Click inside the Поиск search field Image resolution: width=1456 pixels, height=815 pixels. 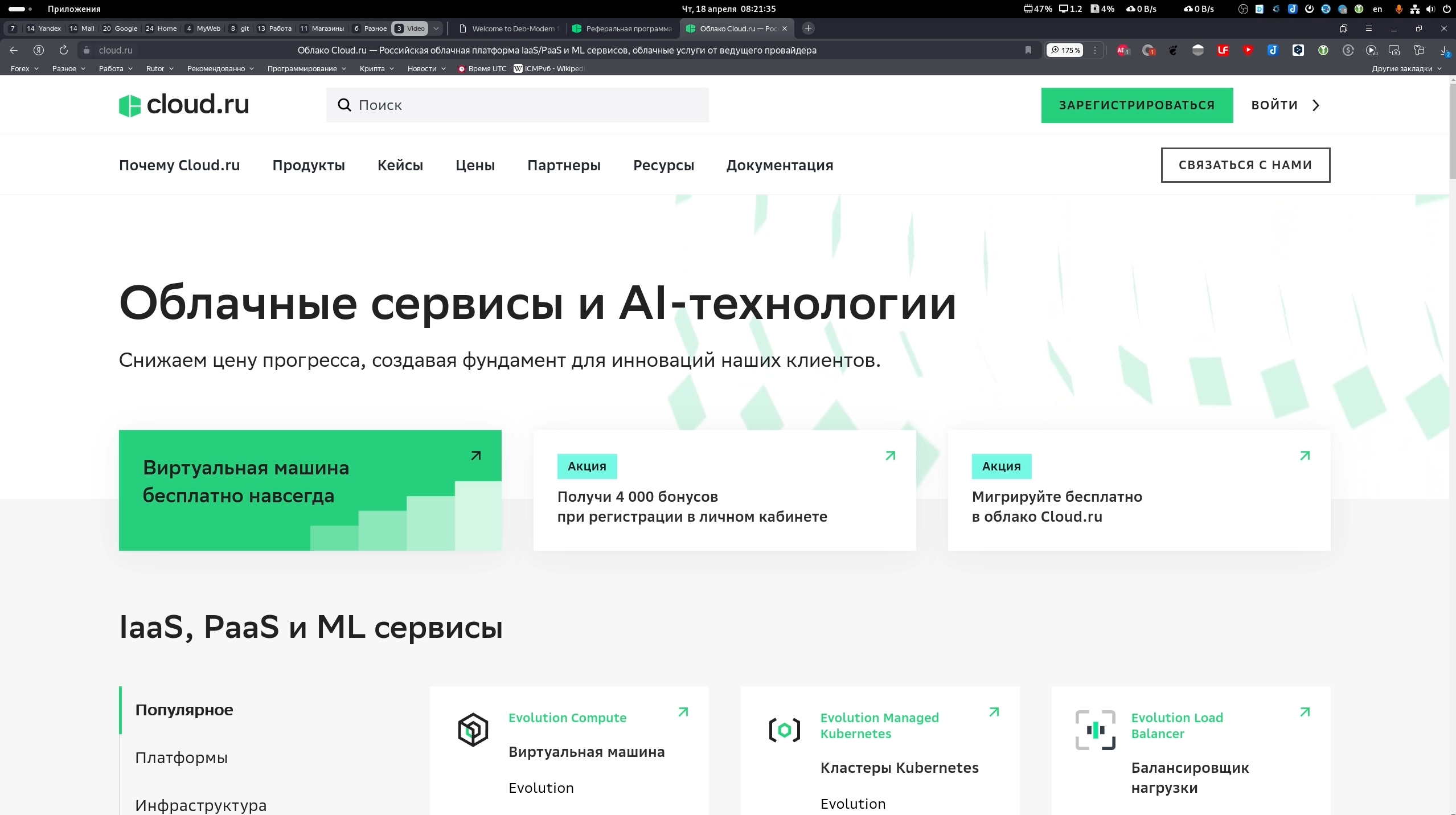point(512,105)
